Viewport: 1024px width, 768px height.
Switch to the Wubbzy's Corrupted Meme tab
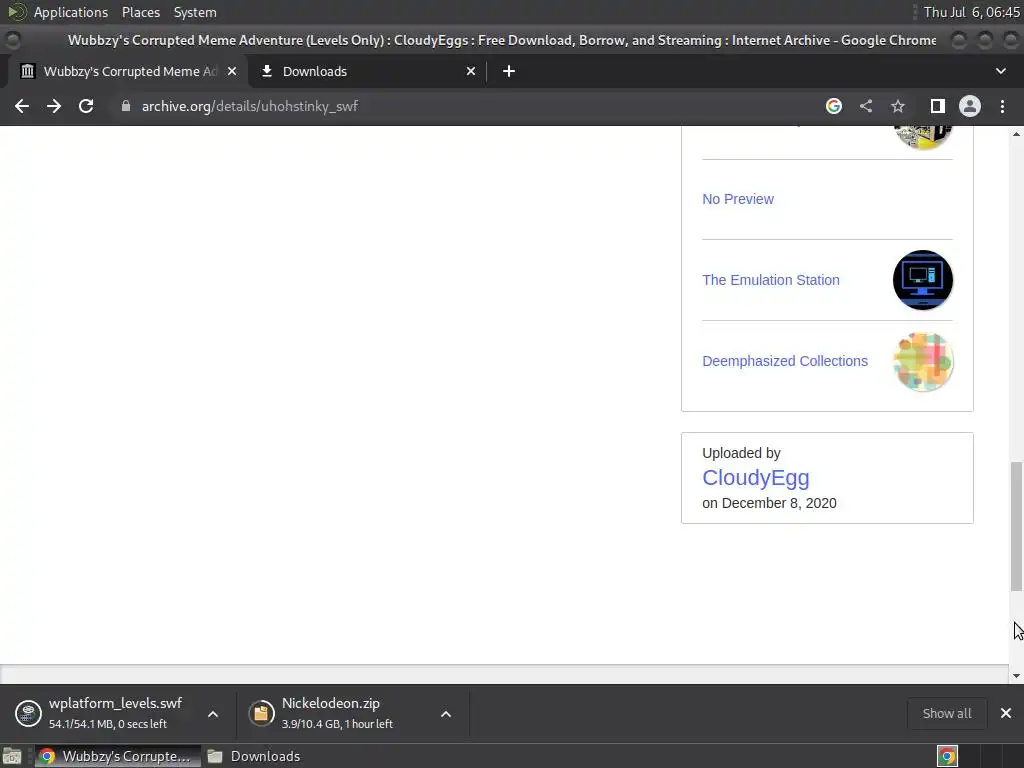(128, 71)
